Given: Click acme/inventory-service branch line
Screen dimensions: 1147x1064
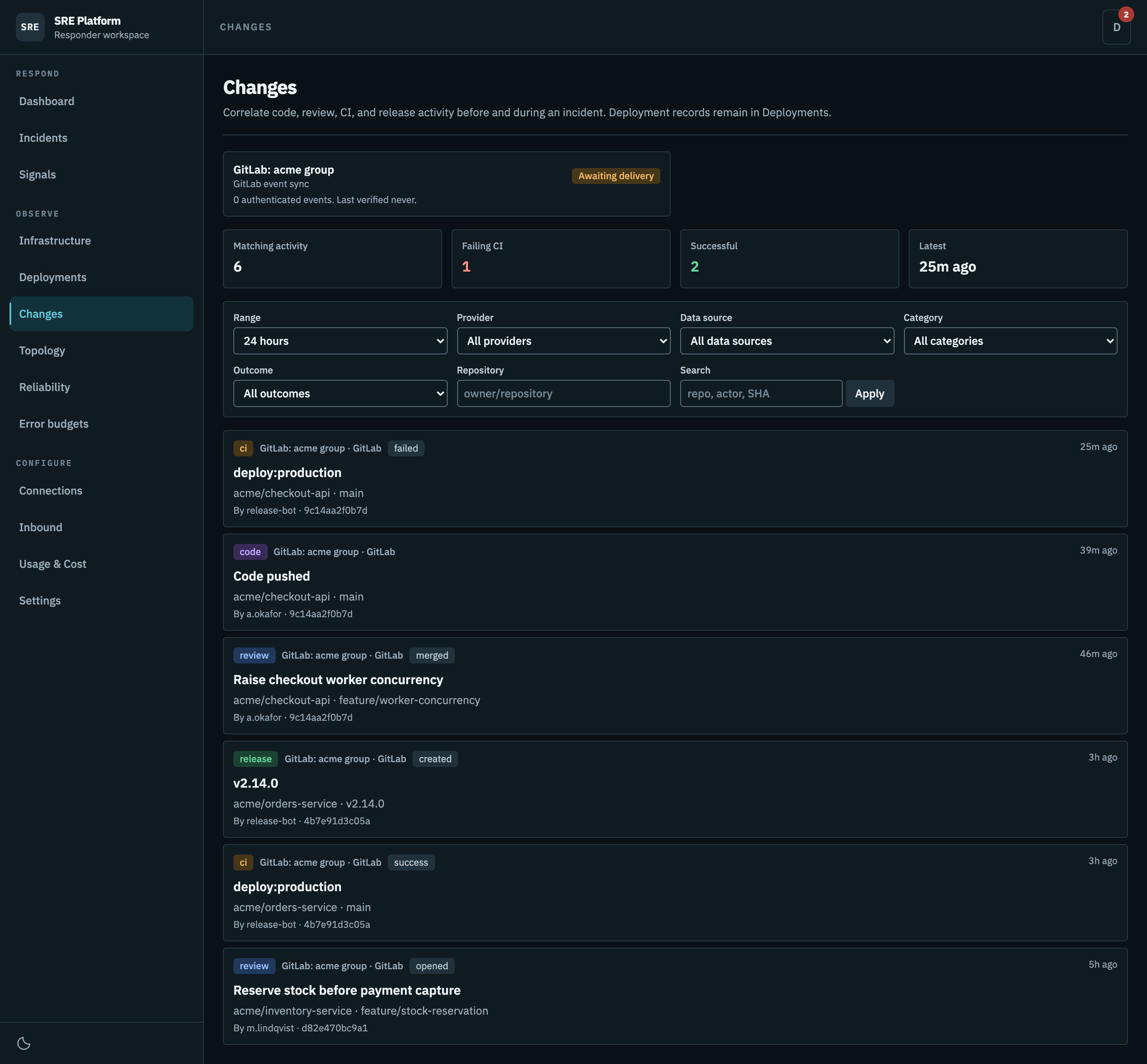Looking at the screenshot, I should 360,1011.
